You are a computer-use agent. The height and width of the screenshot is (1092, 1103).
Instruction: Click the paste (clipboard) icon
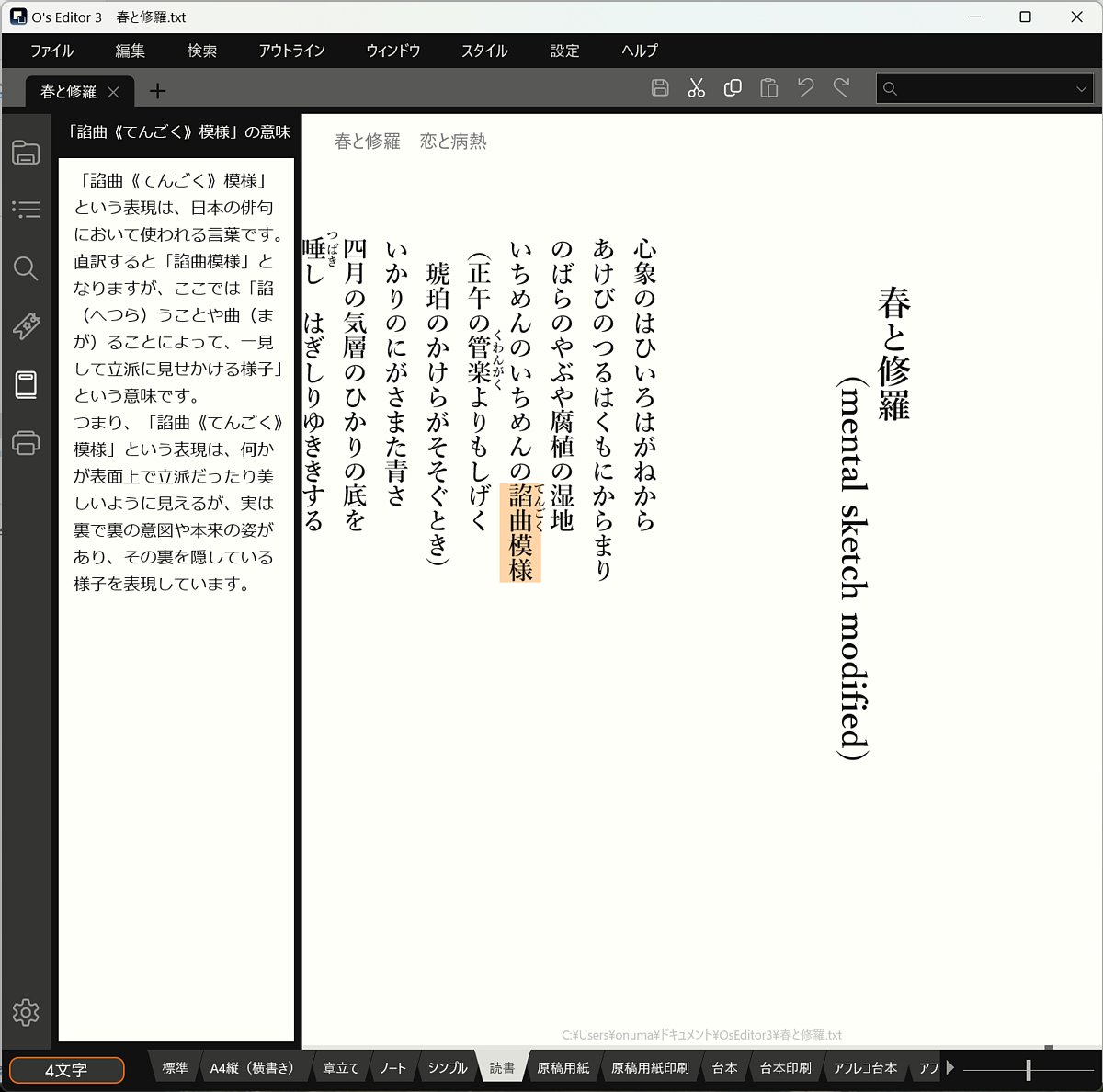(769, 88)
